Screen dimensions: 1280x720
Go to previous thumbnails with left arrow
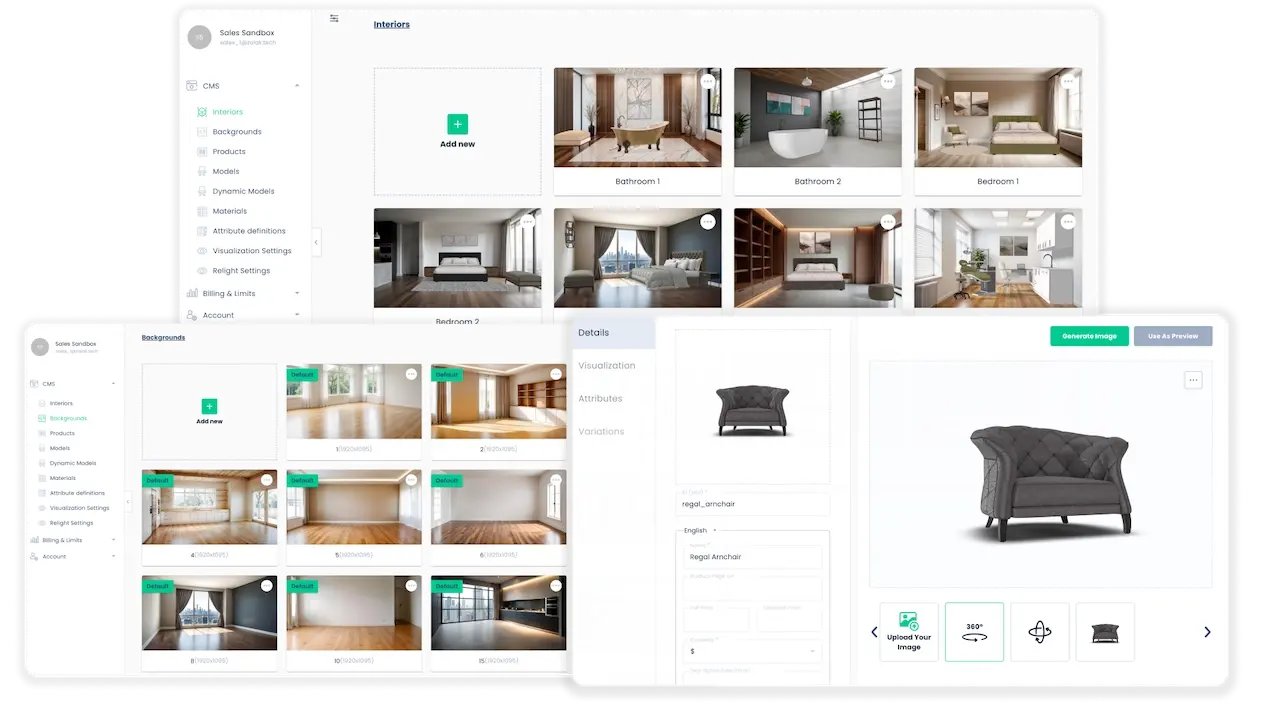point(874,632)
